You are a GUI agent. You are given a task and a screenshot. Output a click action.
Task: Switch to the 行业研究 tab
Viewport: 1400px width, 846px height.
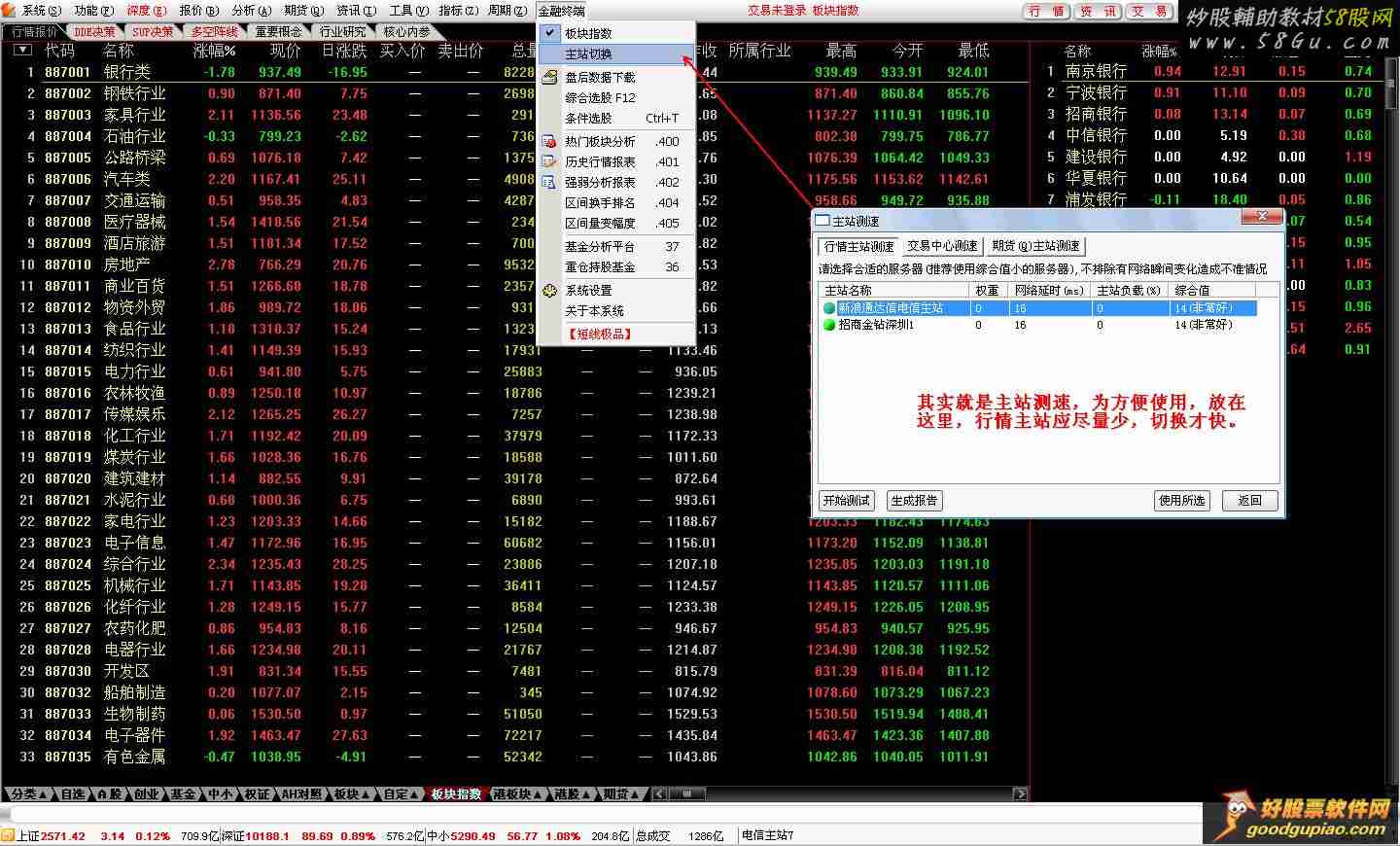tap(342, 31)
